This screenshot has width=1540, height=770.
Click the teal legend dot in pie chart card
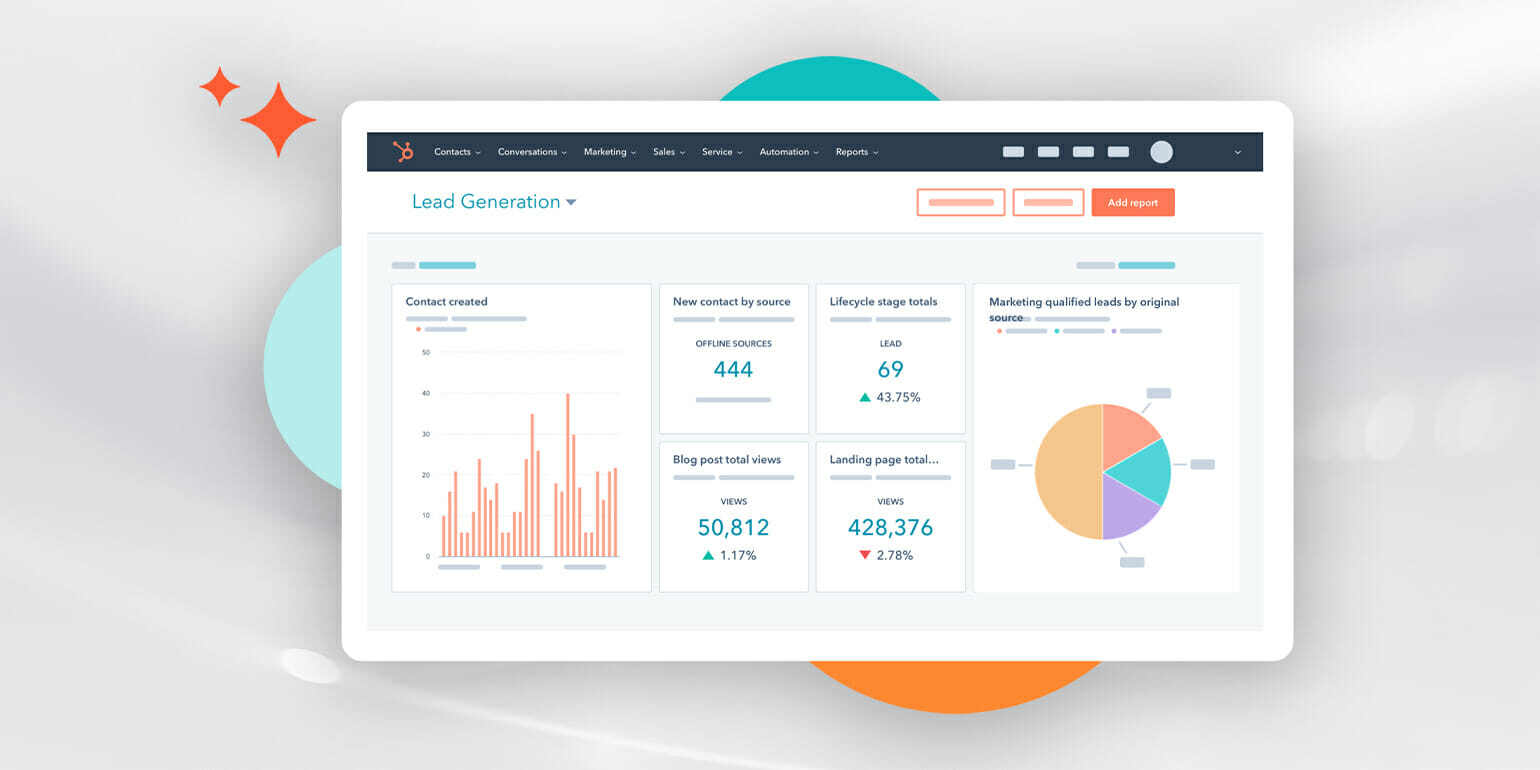pyautogui.click(x=1056, y=330)
